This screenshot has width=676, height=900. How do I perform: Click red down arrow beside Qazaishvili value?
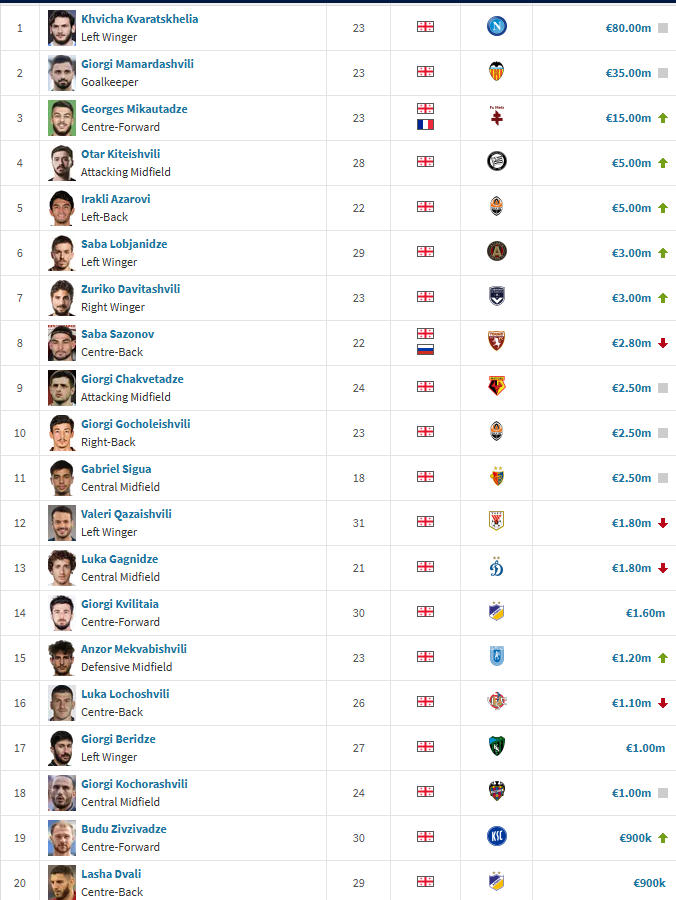click(662, 523)
